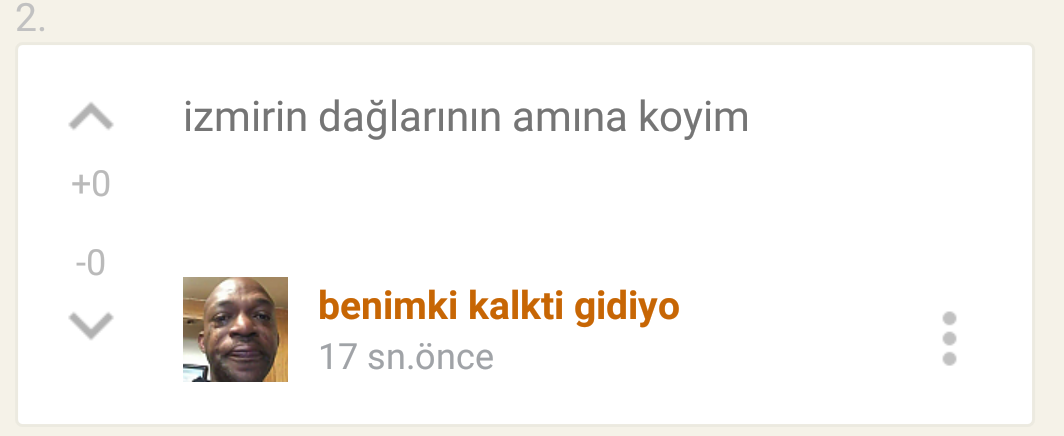Select the entry text starting with izmirin
1064x436 pixels.
pos(466,117)
